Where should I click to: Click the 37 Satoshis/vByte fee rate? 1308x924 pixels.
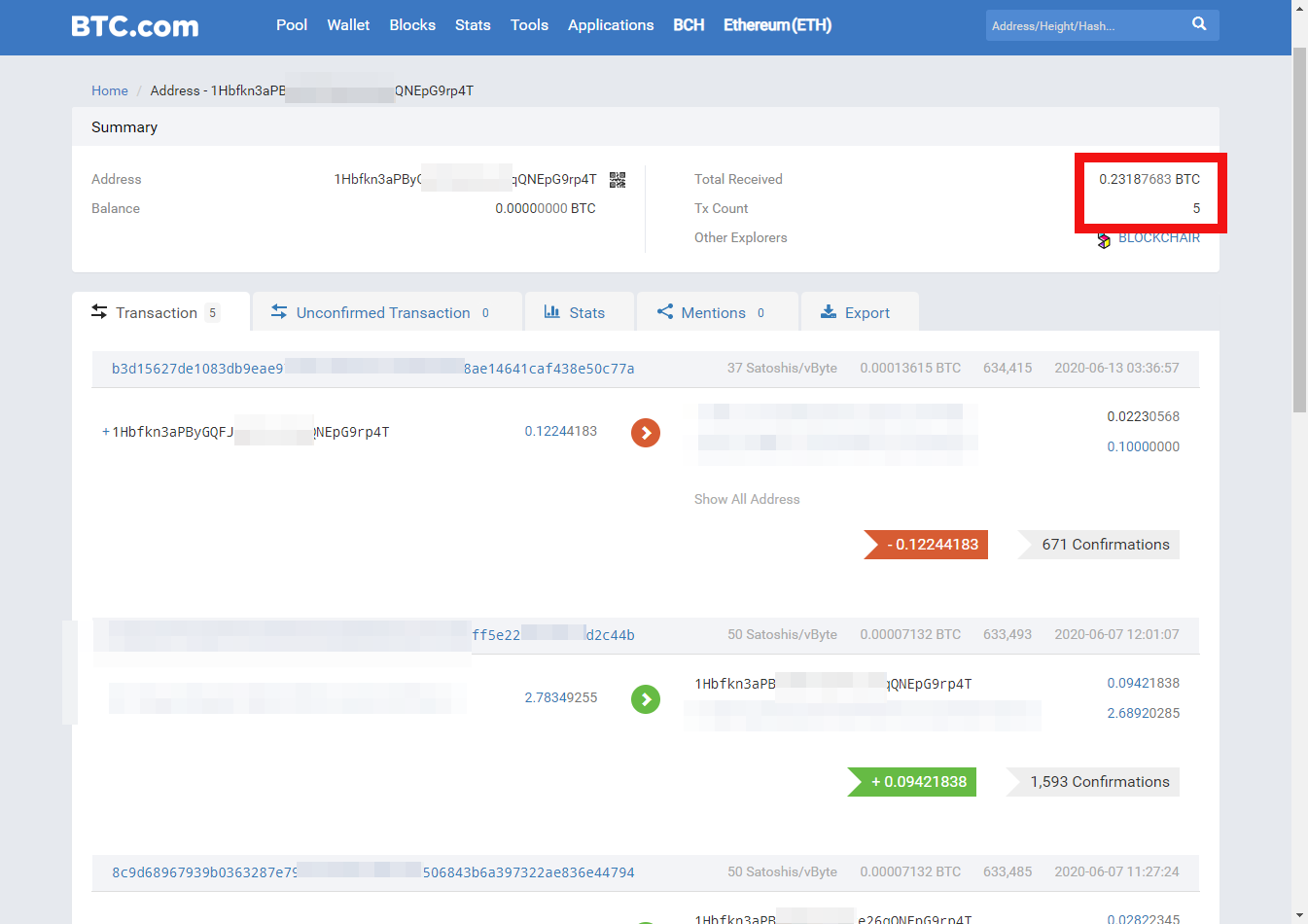tap(782, 368)
